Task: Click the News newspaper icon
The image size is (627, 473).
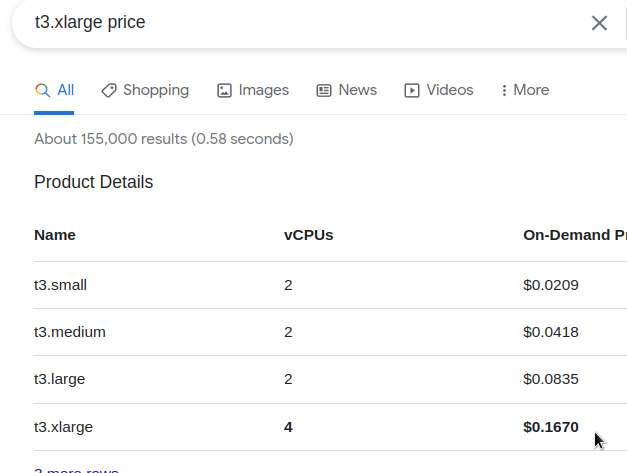Action: click(x=324, y=90)
